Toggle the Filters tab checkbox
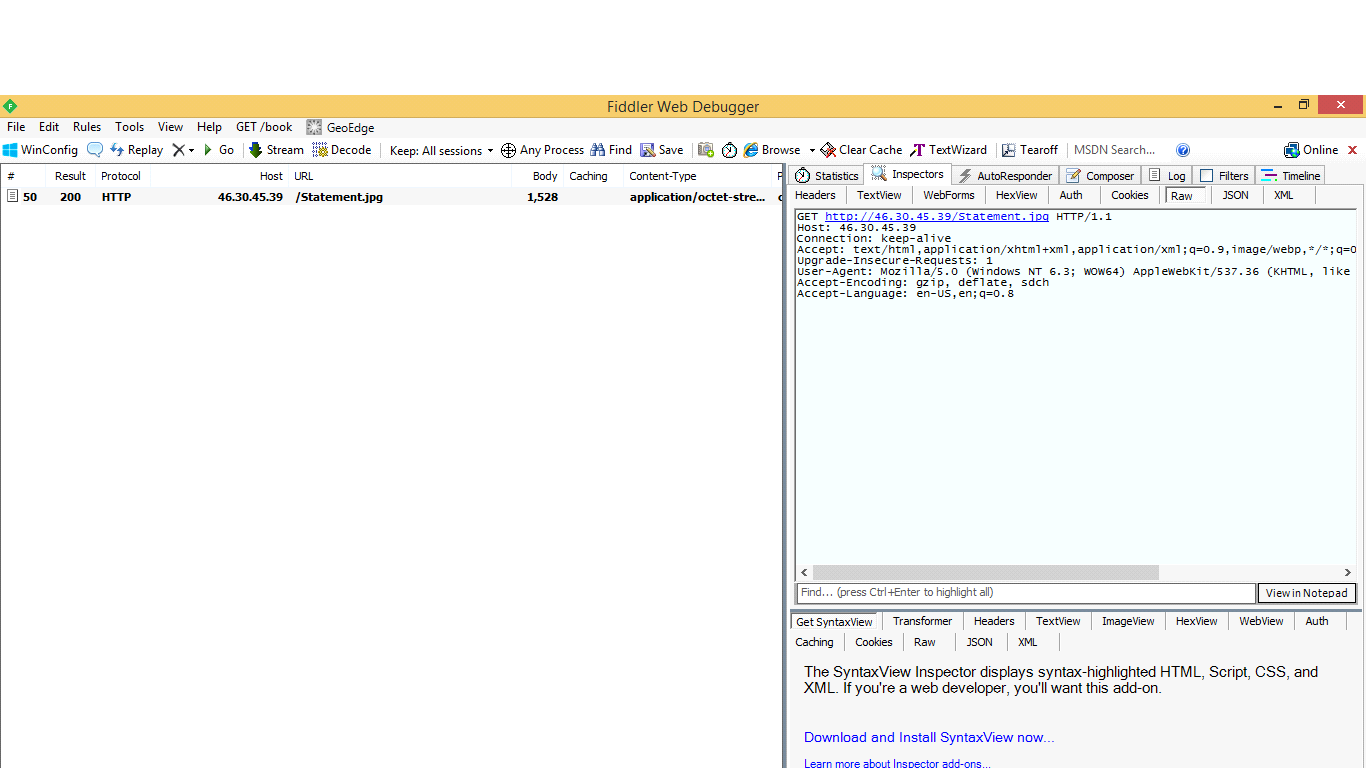This screenshot has width=1366, height=768. (x=1207, y=176)
